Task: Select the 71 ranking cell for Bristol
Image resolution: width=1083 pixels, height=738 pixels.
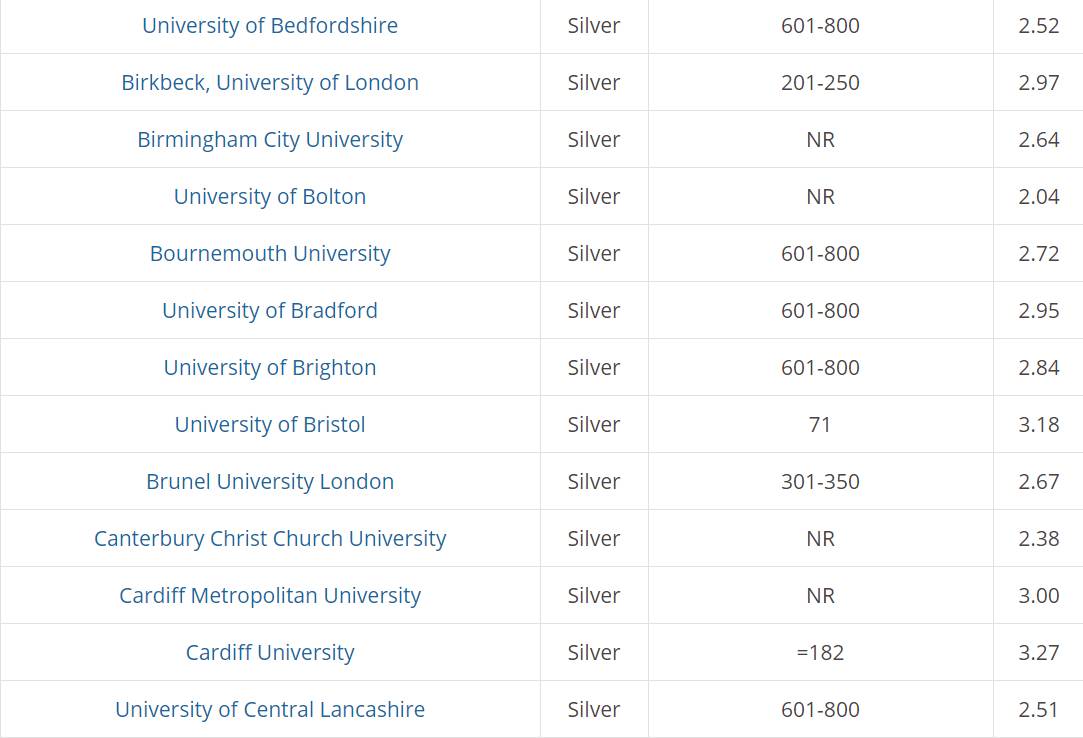Action: pos(820,424)
